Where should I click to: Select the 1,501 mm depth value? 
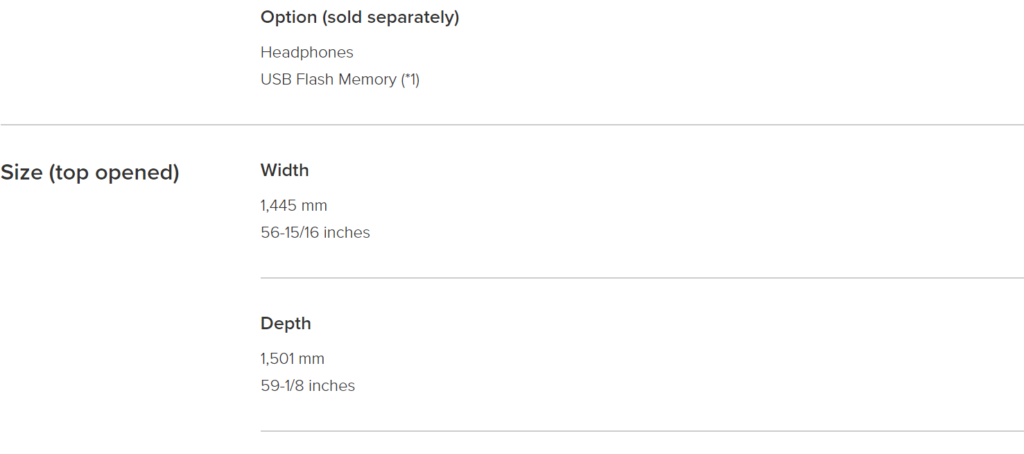[293, 359]
